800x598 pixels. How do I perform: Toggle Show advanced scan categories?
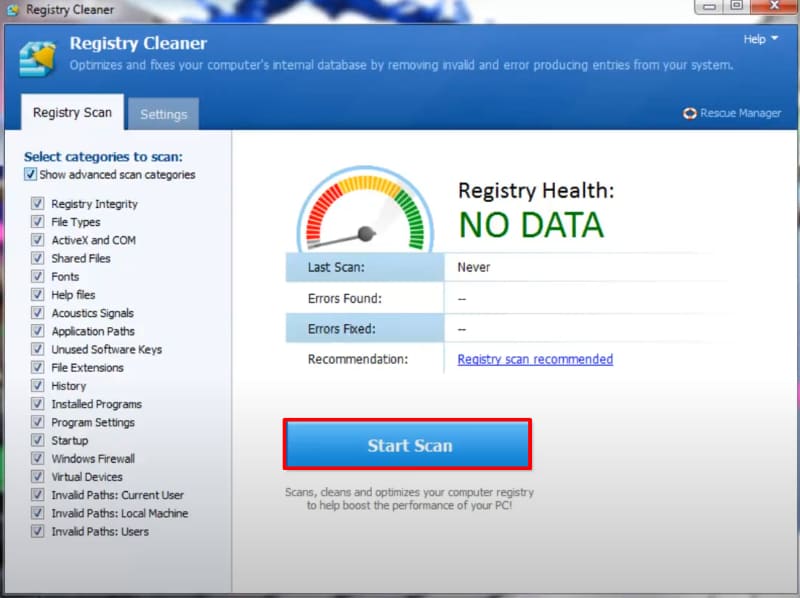[30, 175]
